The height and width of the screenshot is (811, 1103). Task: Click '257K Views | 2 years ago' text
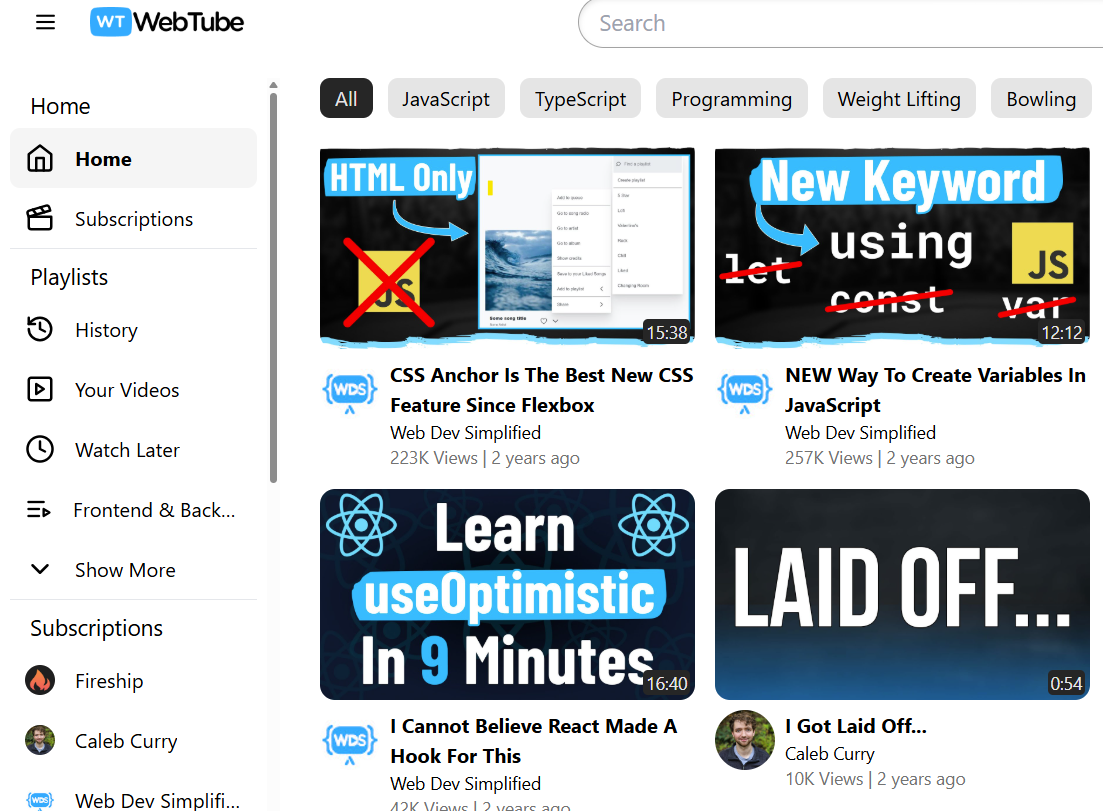(x=880, y=458)
